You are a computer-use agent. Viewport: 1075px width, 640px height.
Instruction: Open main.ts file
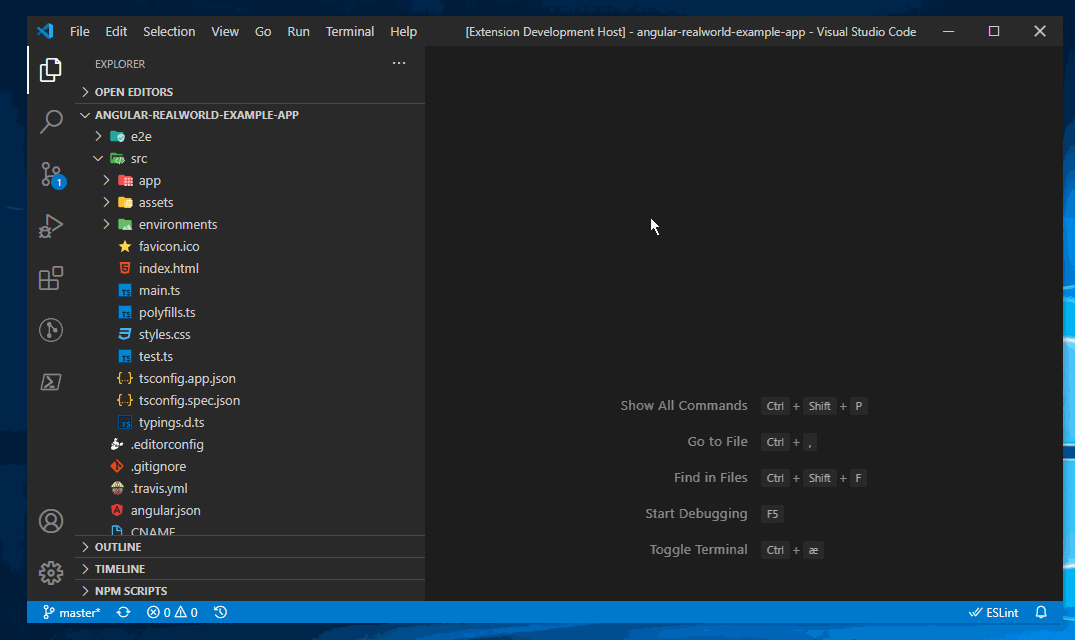click(x=250, y=291)
